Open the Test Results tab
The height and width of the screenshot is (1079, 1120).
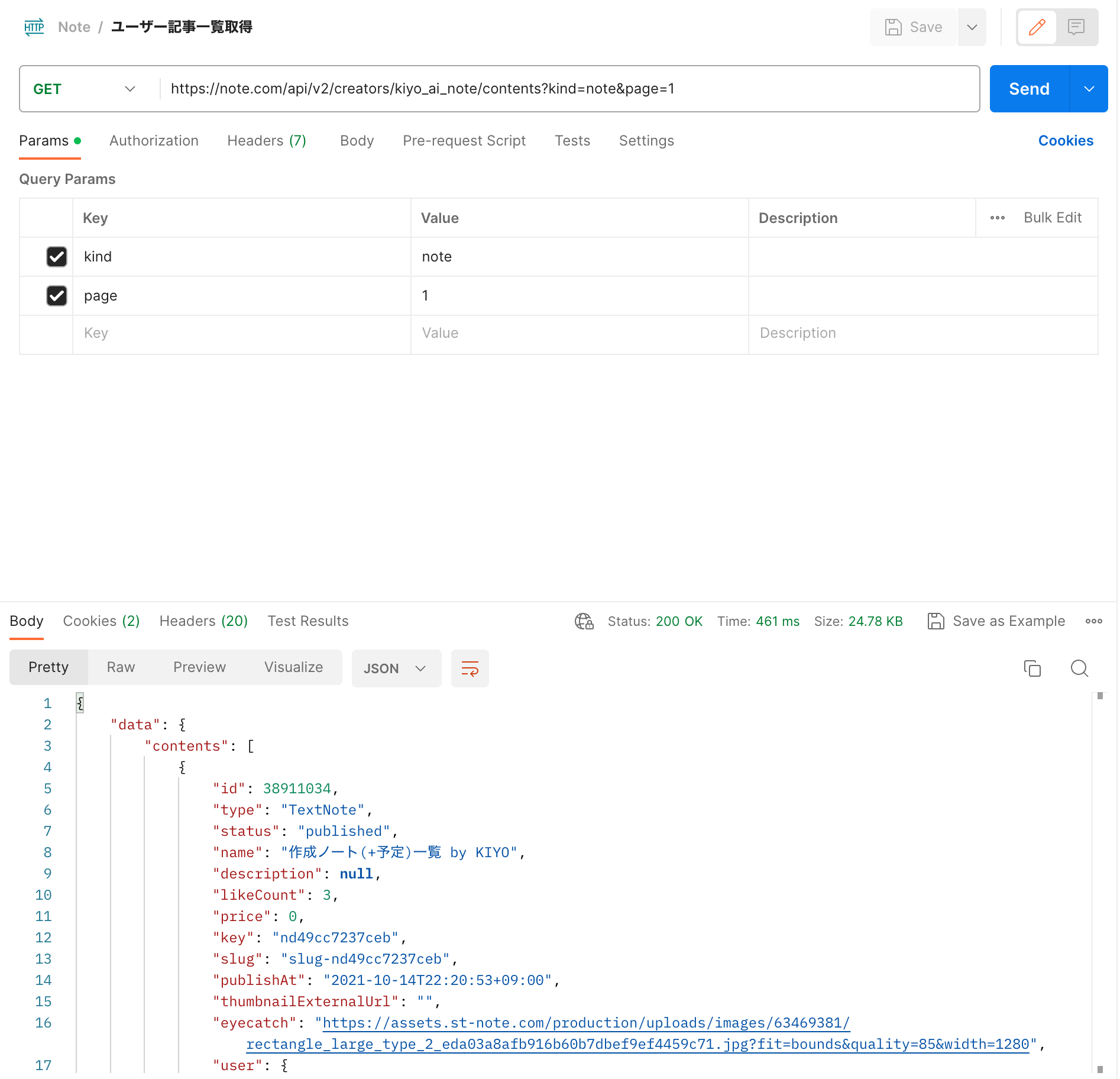(x=308, y=621)
